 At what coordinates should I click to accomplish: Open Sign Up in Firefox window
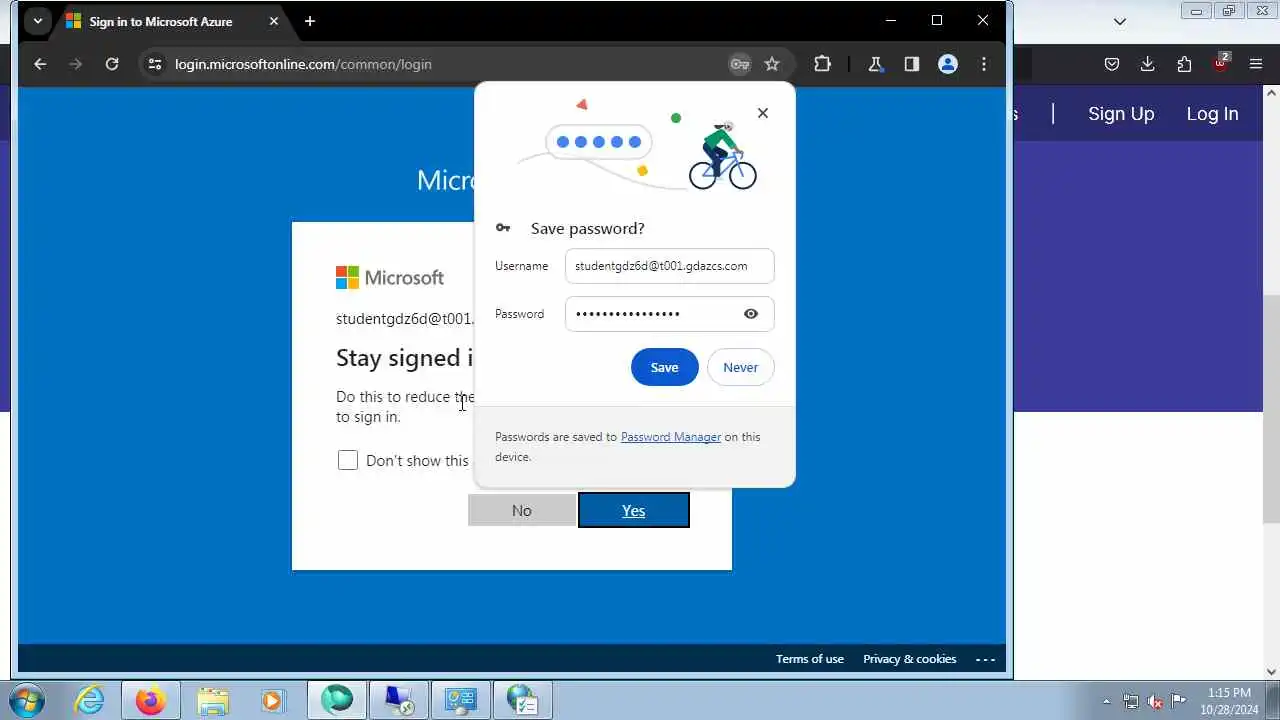pyautogui.click(x=1121, y=114)
